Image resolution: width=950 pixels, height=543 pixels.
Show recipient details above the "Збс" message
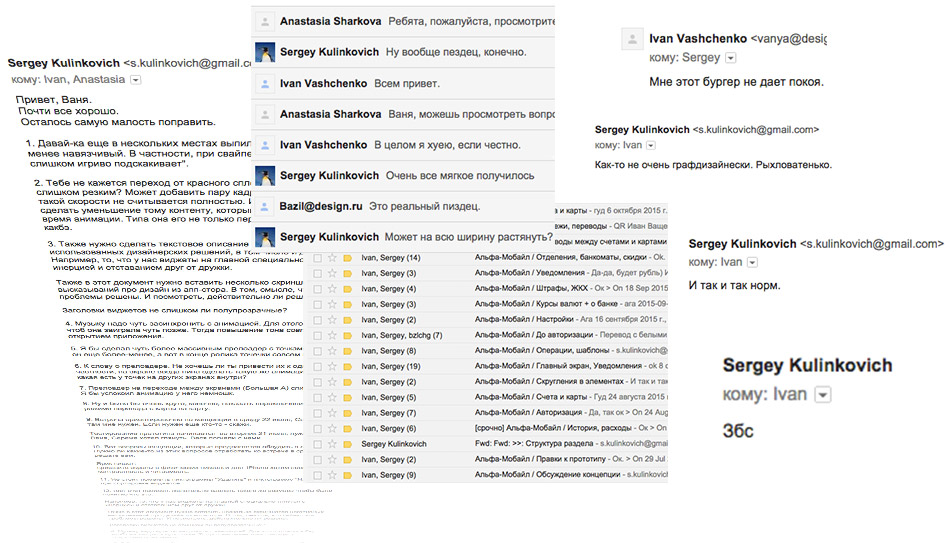[x=823, y=395]
